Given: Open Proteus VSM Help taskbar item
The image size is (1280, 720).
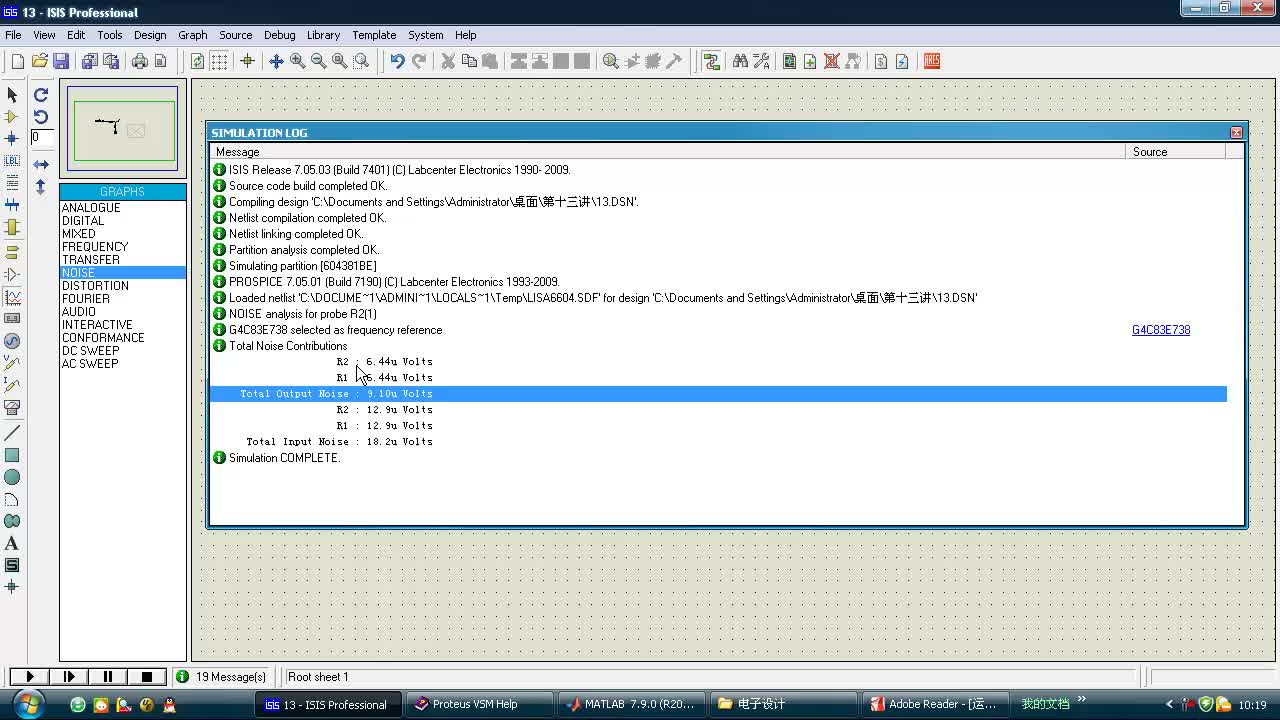Looking at the screenshot, I should [x=480, y=704].
